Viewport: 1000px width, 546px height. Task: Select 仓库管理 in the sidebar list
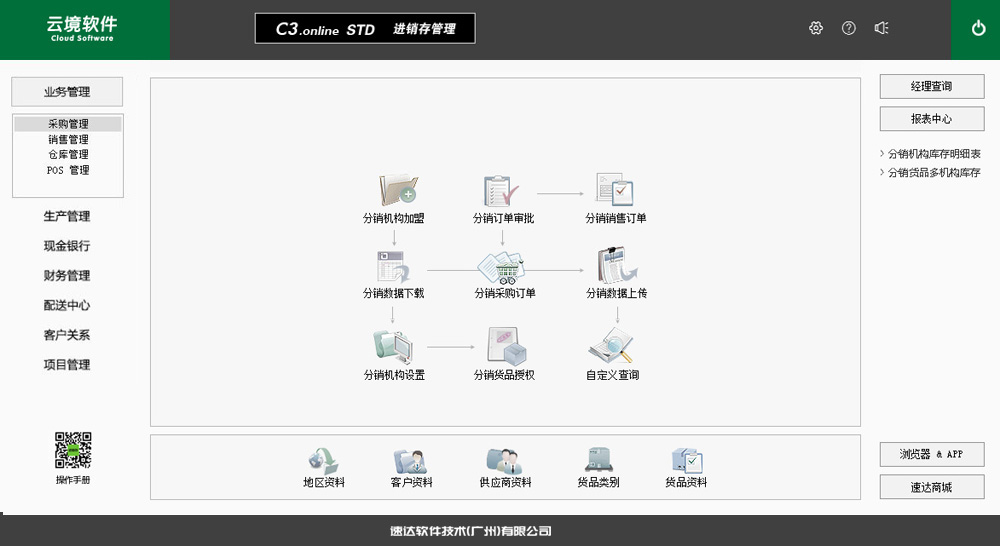click(68, 155)
